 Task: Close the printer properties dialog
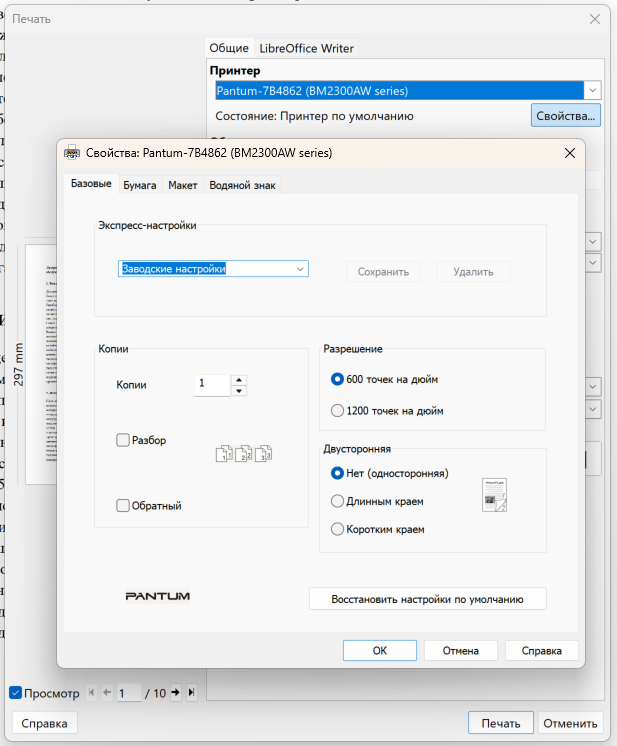(x=570, y=153)
